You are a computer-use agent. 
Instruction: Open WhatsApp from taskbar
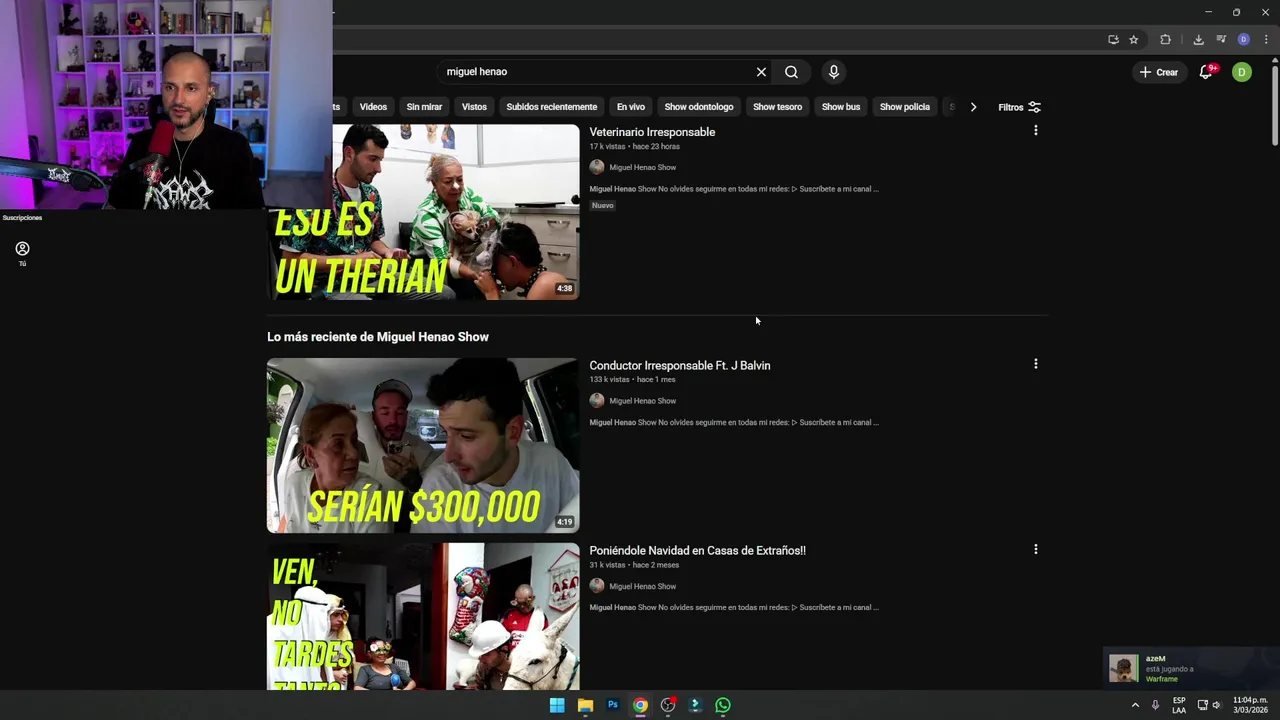[723, 705]
